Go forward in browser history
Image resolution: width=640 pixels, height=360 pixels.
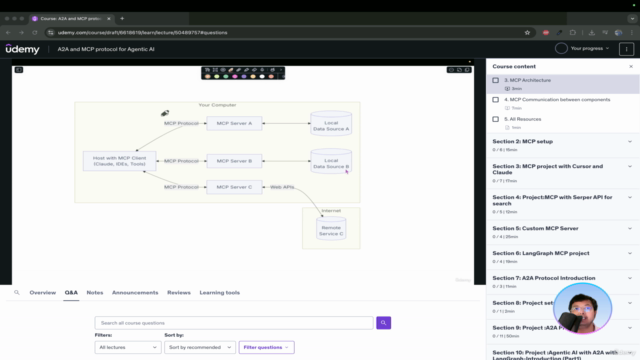tap(21, 33)
